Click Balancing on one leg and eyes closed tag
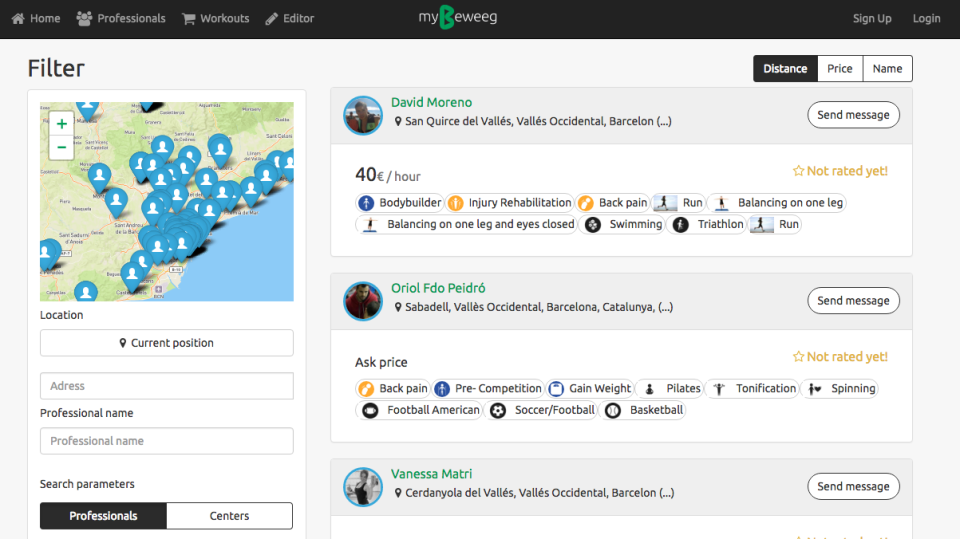 tap(466, 224)
